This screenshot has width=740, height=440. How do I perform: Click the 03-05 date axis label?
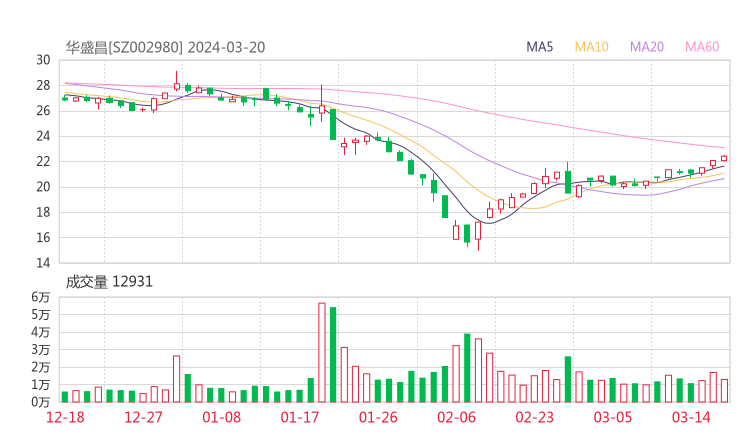[613, 417]
